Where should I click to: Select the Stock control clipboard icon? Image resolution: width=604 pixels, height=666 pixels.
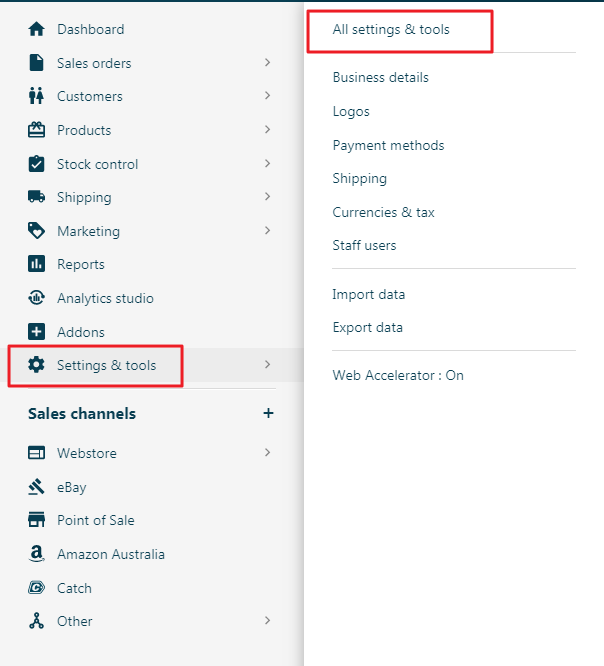tap(37, 164)
